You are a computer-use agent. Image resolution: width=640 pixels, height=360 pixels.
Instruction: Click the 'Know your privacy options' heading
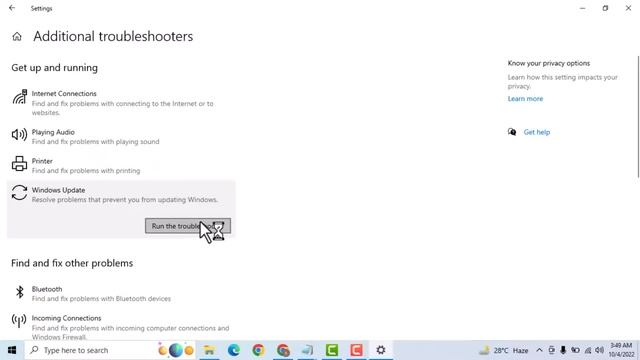pyautogui.click(x=549, y=63)
